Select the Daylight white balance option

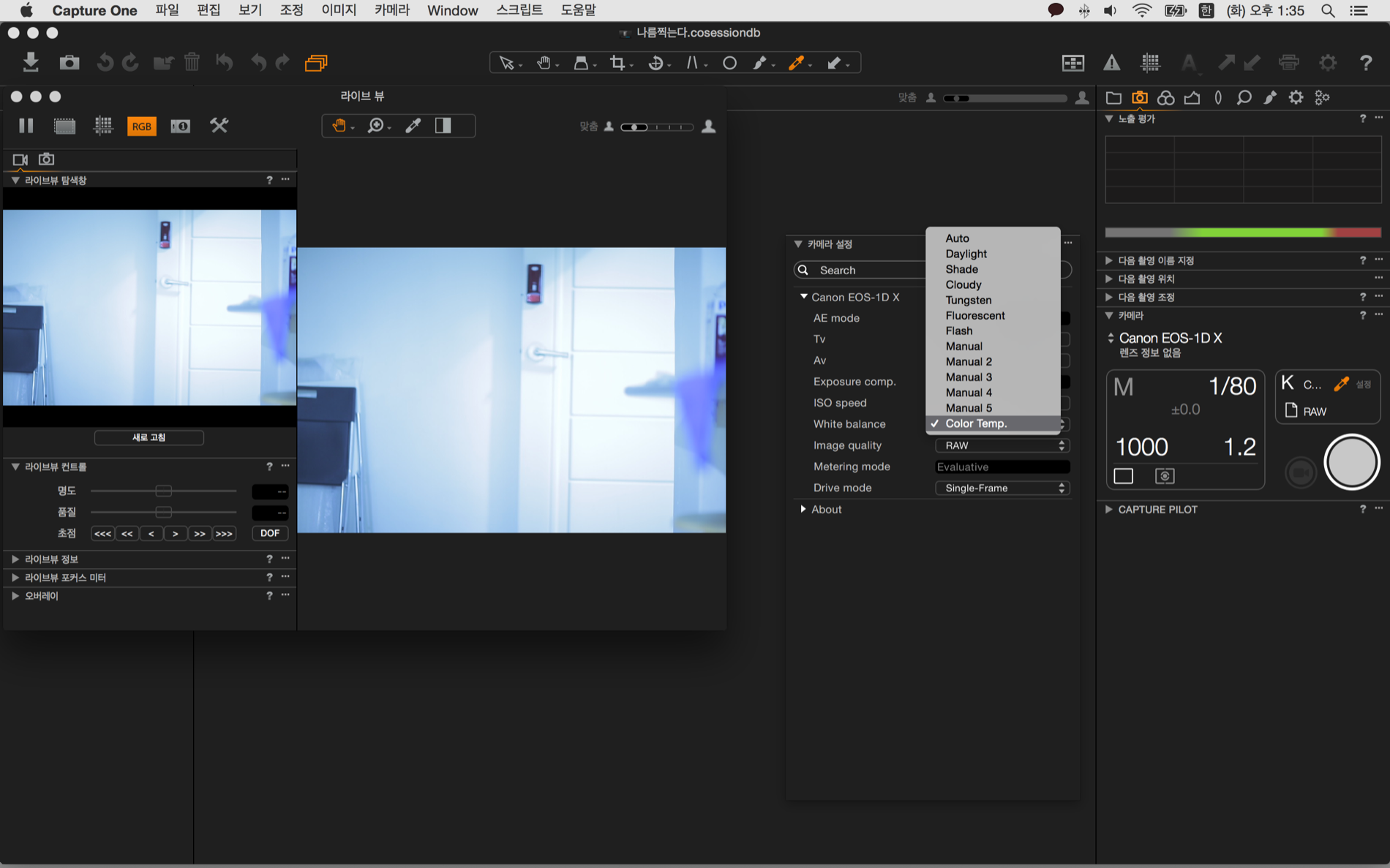(966, 254)
